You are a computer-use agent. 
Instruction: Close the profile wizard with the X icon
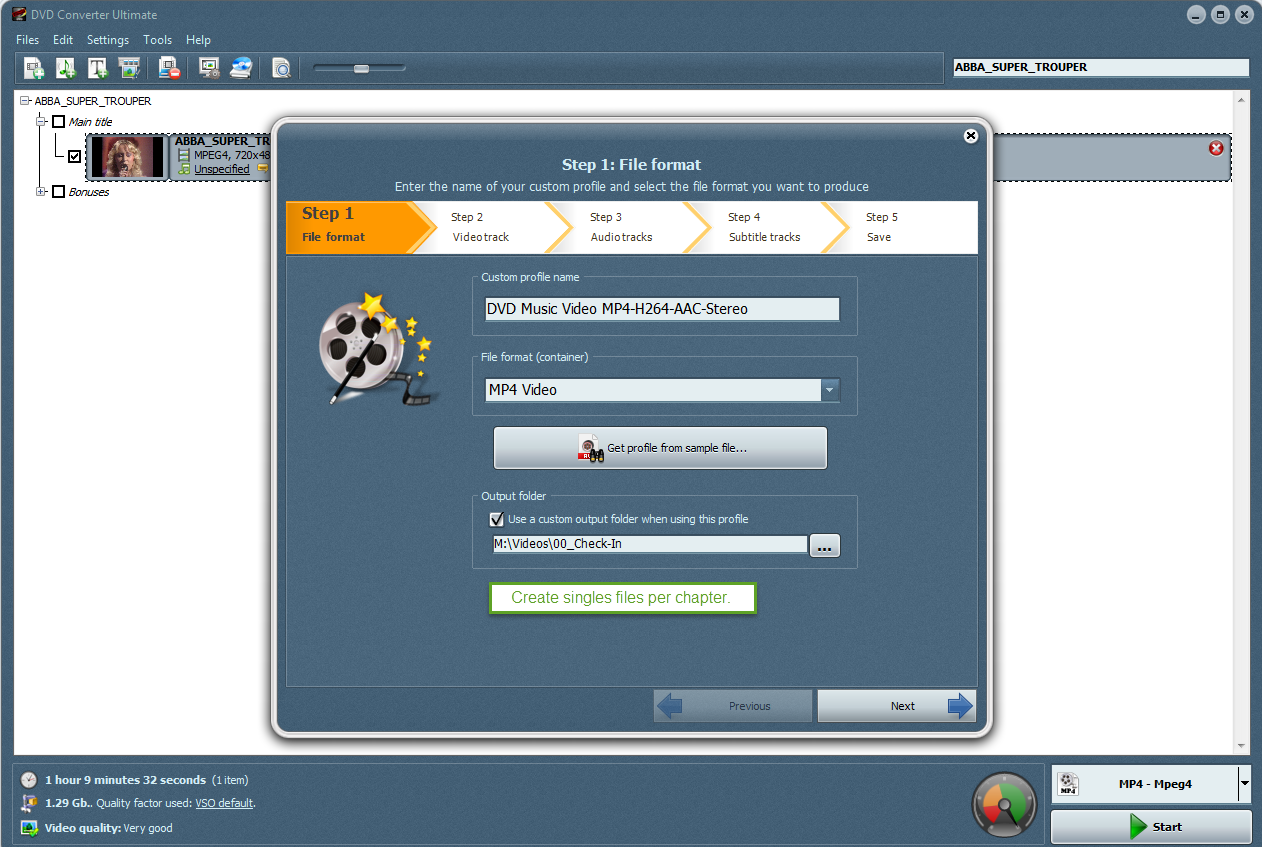tap(970, 136)
